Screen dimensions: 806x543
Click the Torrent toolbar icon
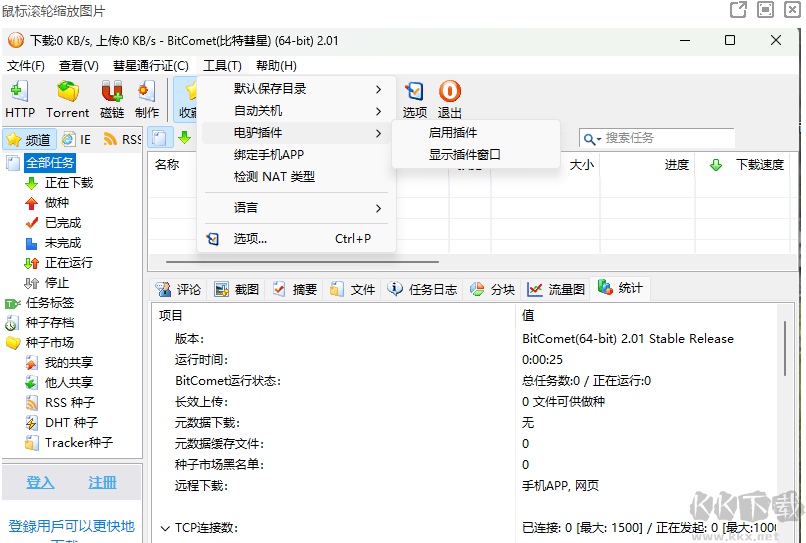(67, 99)
